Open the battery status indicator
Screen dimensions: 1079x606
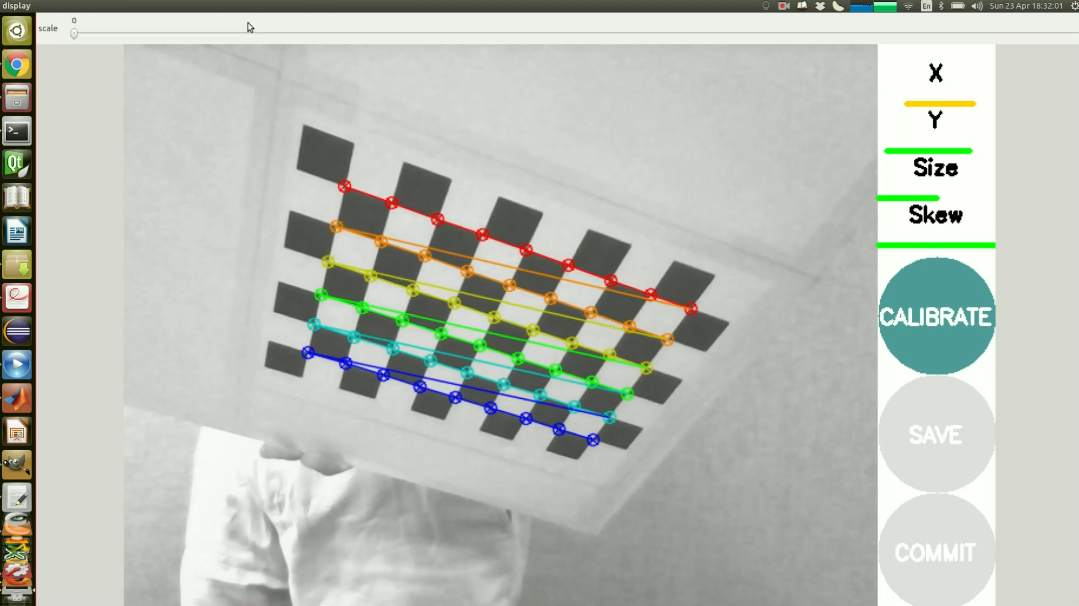click(957, 6)
